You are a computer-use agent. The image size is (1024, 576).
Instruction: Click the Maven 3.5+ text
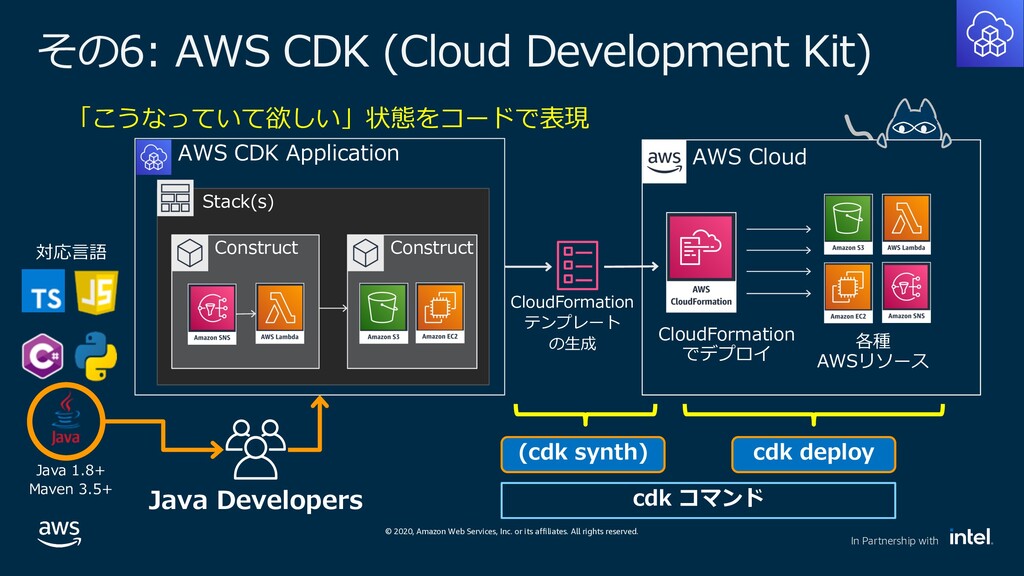(x=70, y=488)
